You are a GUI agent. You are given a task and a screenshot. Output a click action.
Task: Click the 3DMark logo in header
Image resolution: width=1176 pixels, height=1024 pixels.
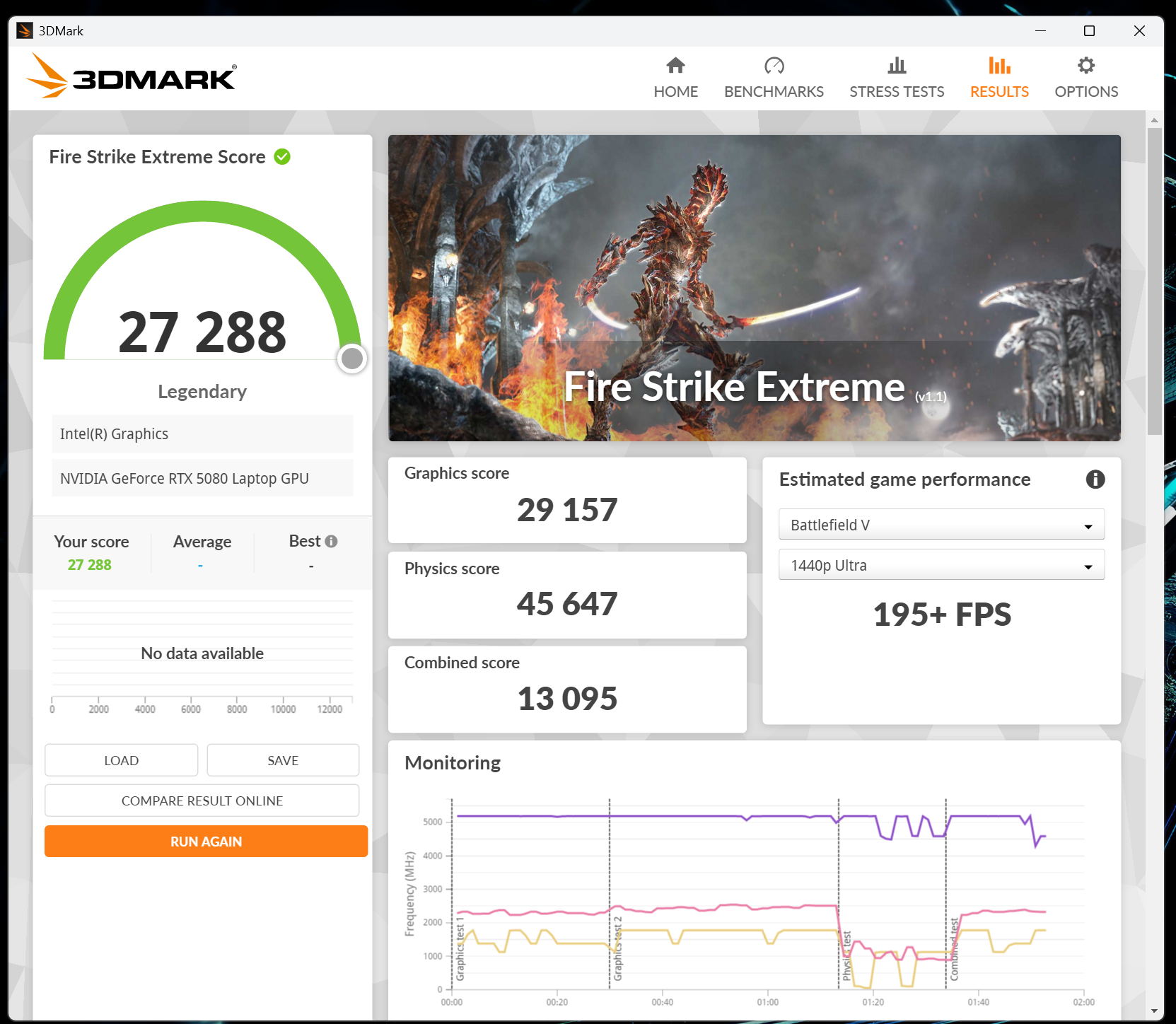[132, 76]
